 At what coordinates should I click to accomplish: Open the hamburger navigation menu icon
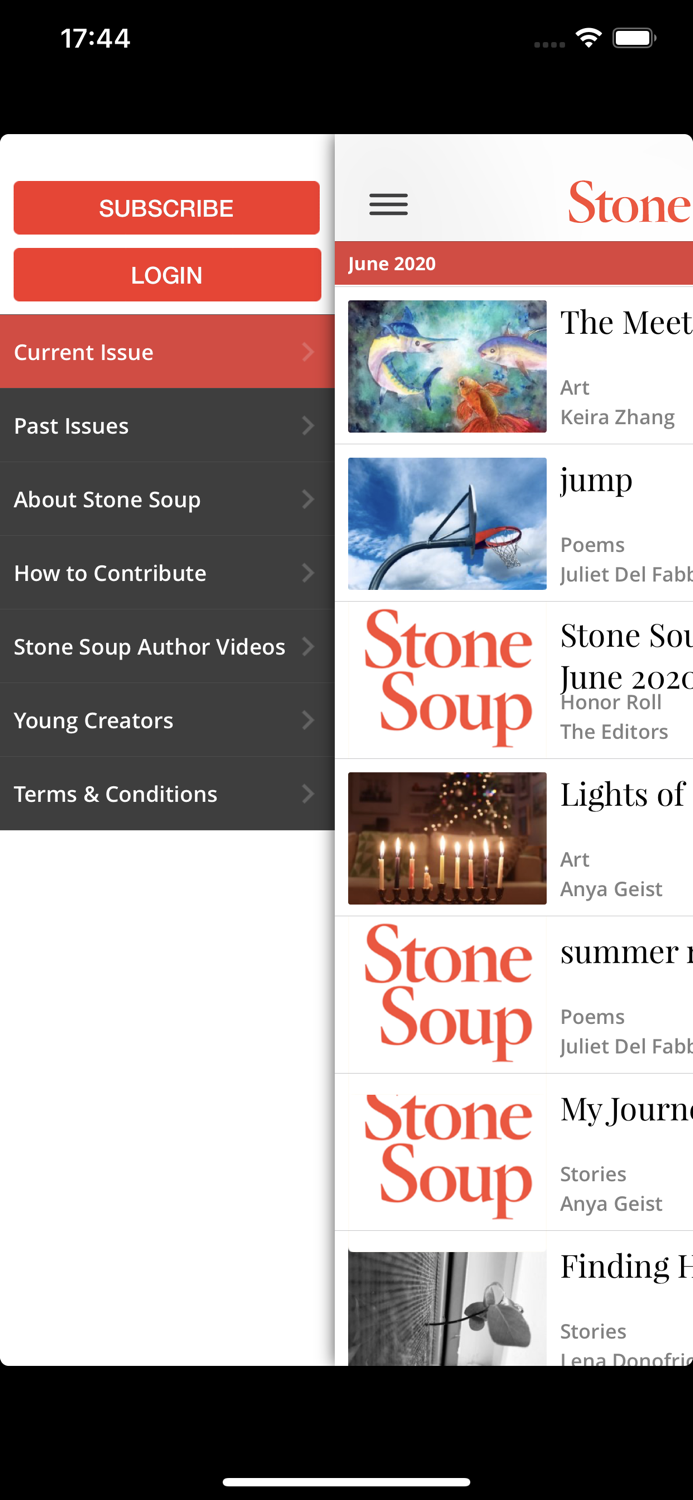coord(388,204)
